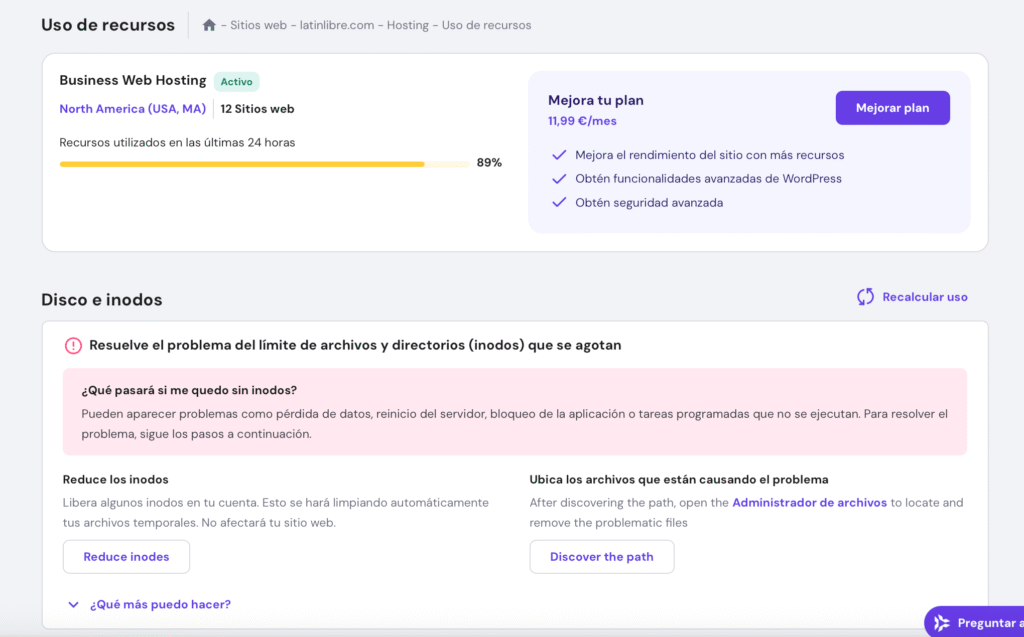Image resolution: width=1024 pixels, height=637 pixels.
Task: Select the North America (USA, MA) server link
Action: (x=132, y=108)
